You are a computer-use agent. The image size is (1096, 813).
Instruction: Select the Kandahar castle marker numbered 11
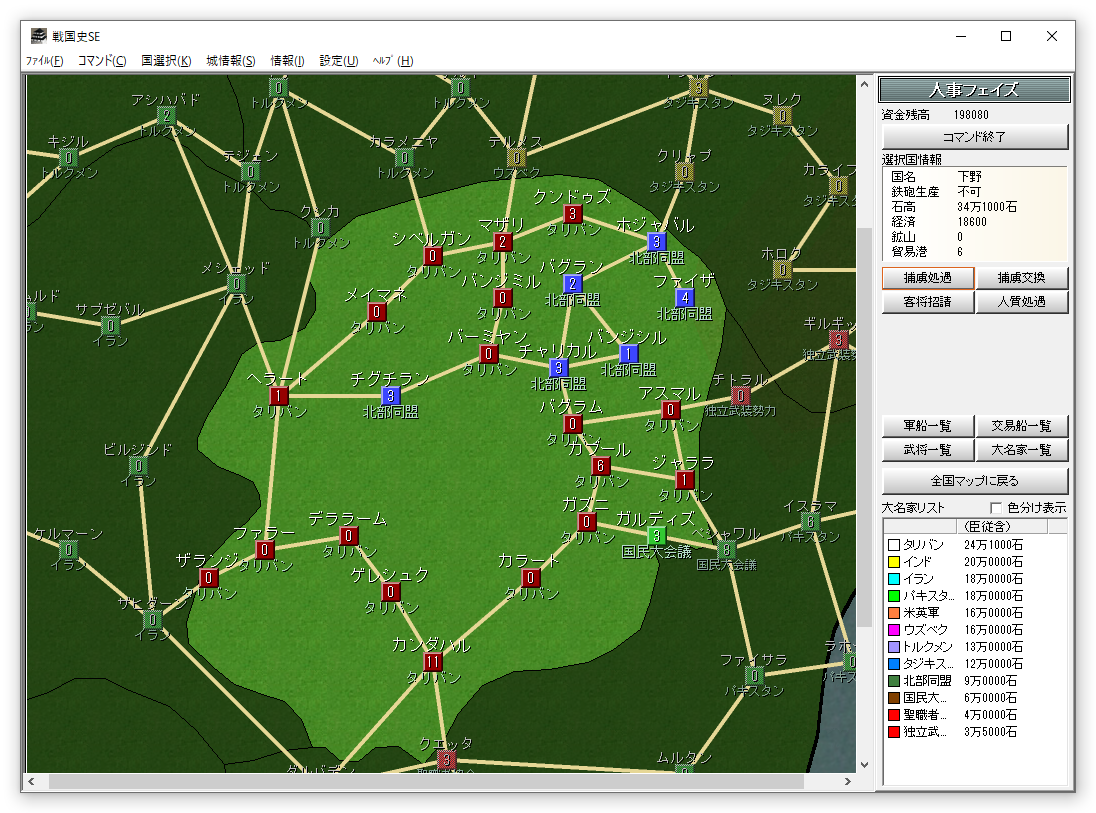point(433,662)
